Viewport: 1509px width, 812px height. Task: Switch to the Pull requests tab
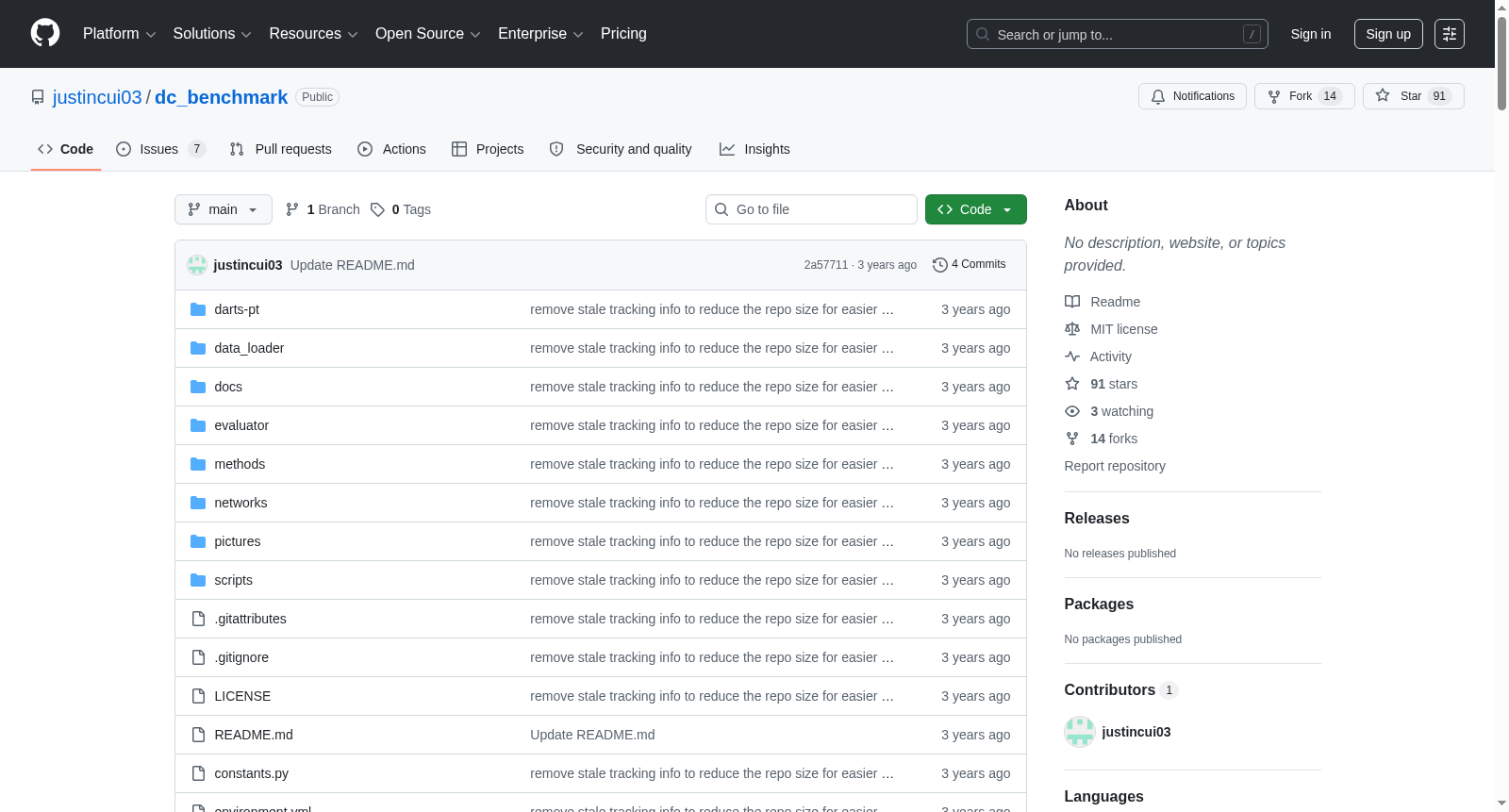coord(280,149)
